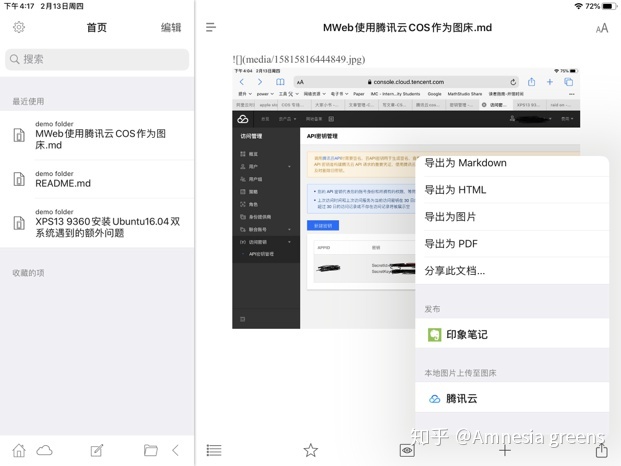Create new note with compose icon
The height and width of the screenshot is (466, 621).
pyautogui.click(x=97, y=450)
